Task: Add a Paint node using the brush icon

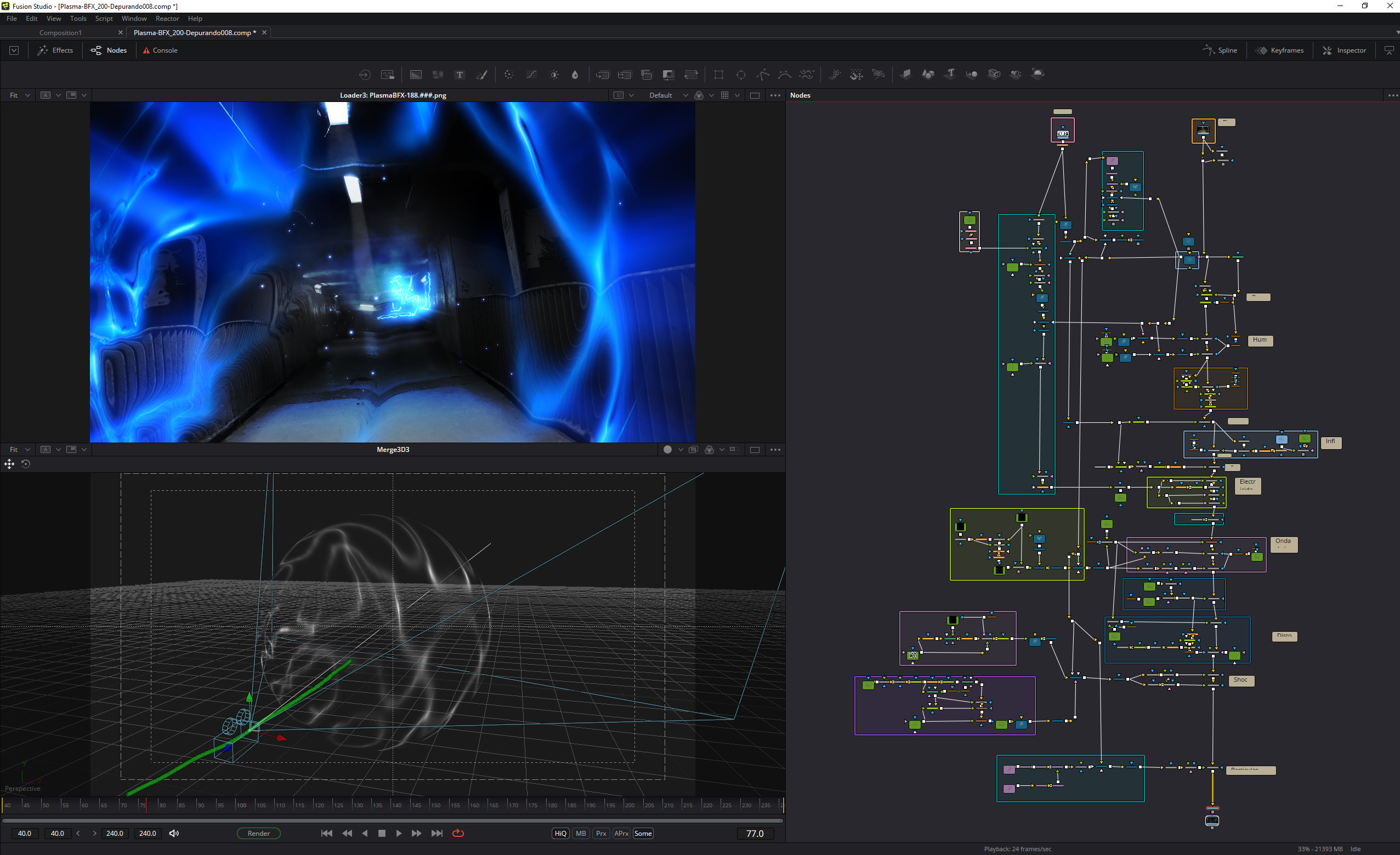Action: [x=483, y=75]
